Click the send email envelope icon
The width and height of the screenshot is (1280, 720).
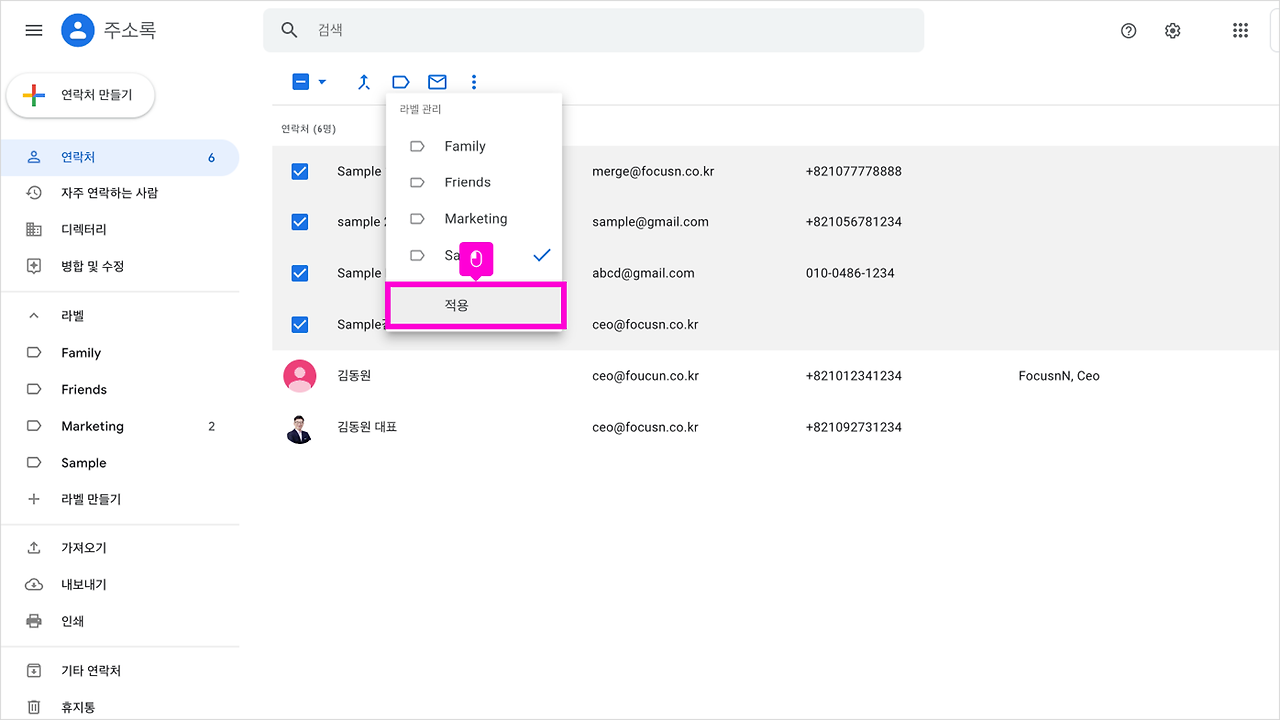pos(437,82)
